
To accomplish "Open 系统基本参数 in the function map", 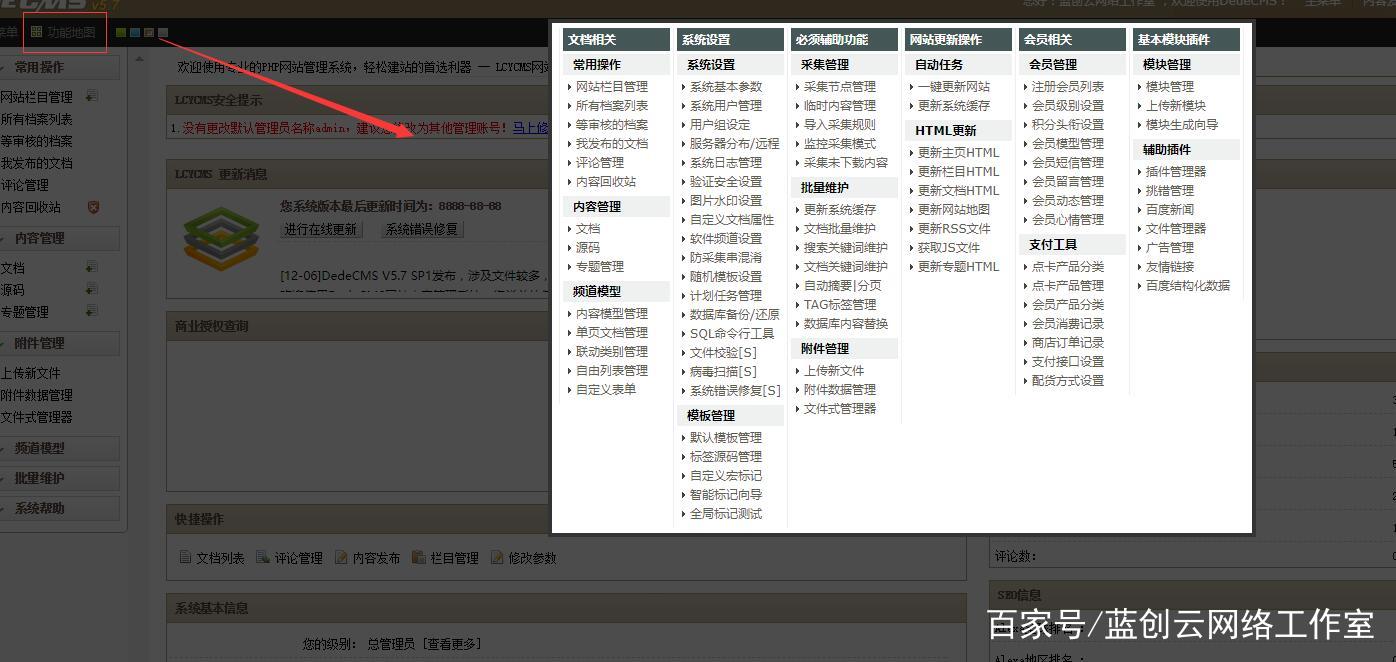I will [x=725, y=87].
